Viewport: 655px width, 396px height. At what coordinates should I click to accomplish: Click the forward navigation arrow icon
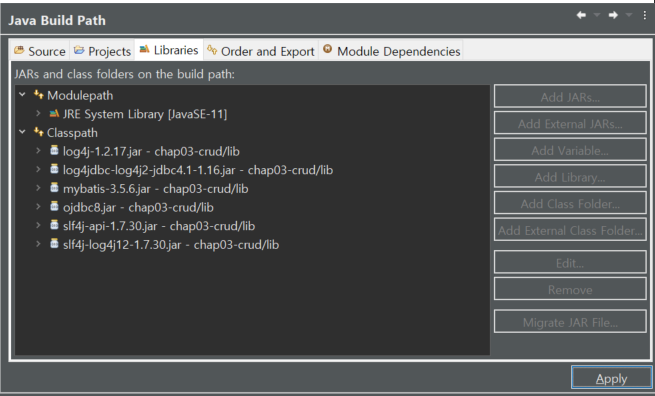point(613,15)
